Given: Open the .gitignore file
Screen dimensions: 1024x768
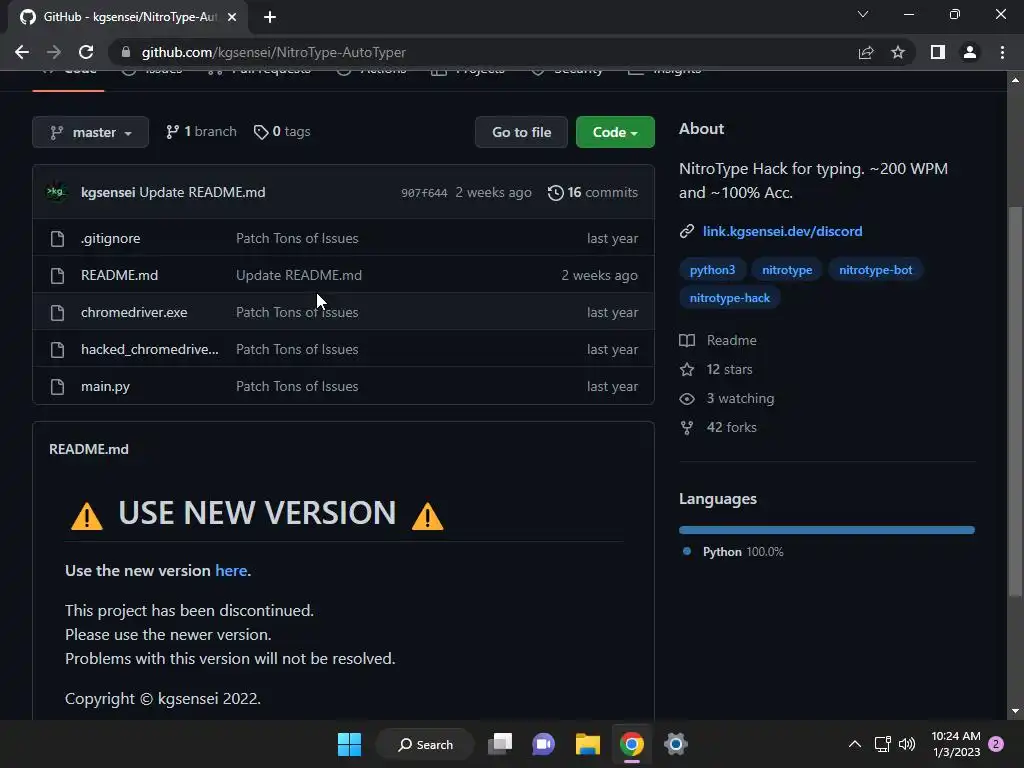Looking at the screenshot, I should tap(110, 238).
